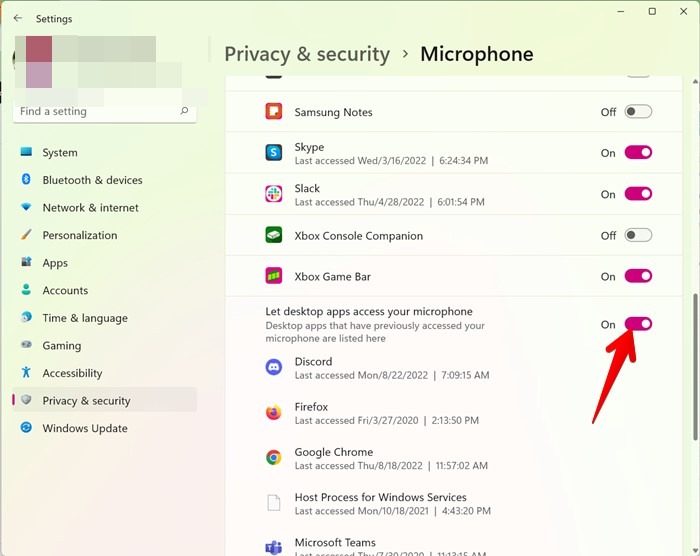Click the Xbox Console Companion icon
700x556 pixels.
point(273,236)
